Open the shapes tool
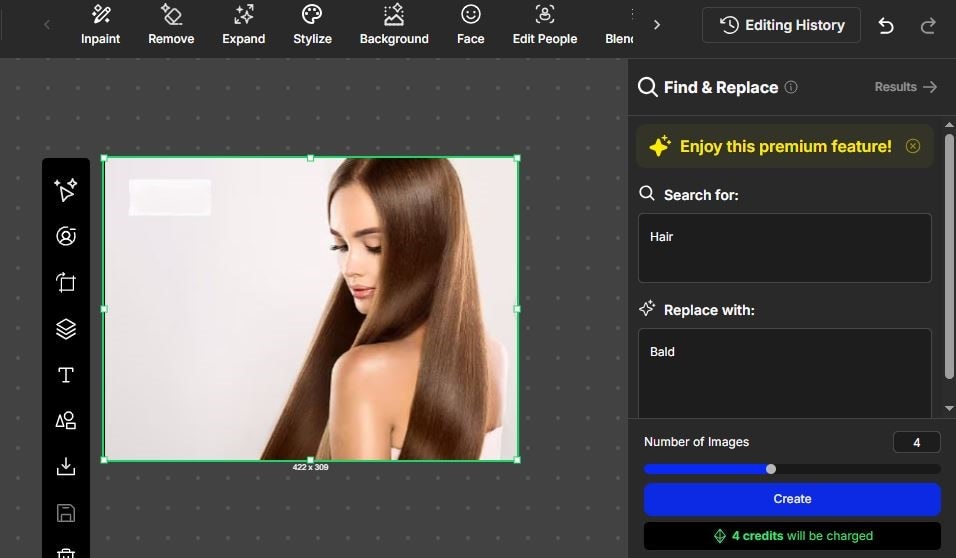The height and width of the screenshot is (558, 956). [x=66, y=421]
